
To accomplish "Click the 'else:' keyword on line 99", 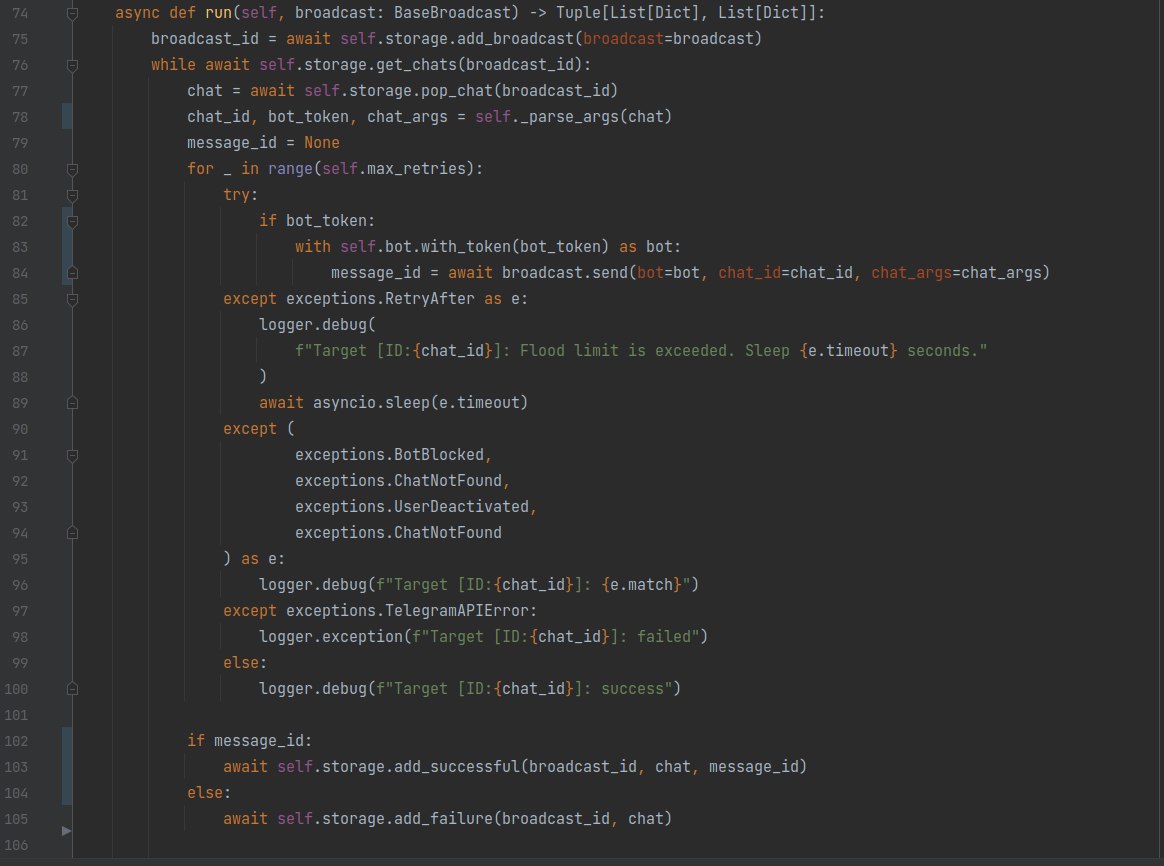I will (x=245, y=662).
